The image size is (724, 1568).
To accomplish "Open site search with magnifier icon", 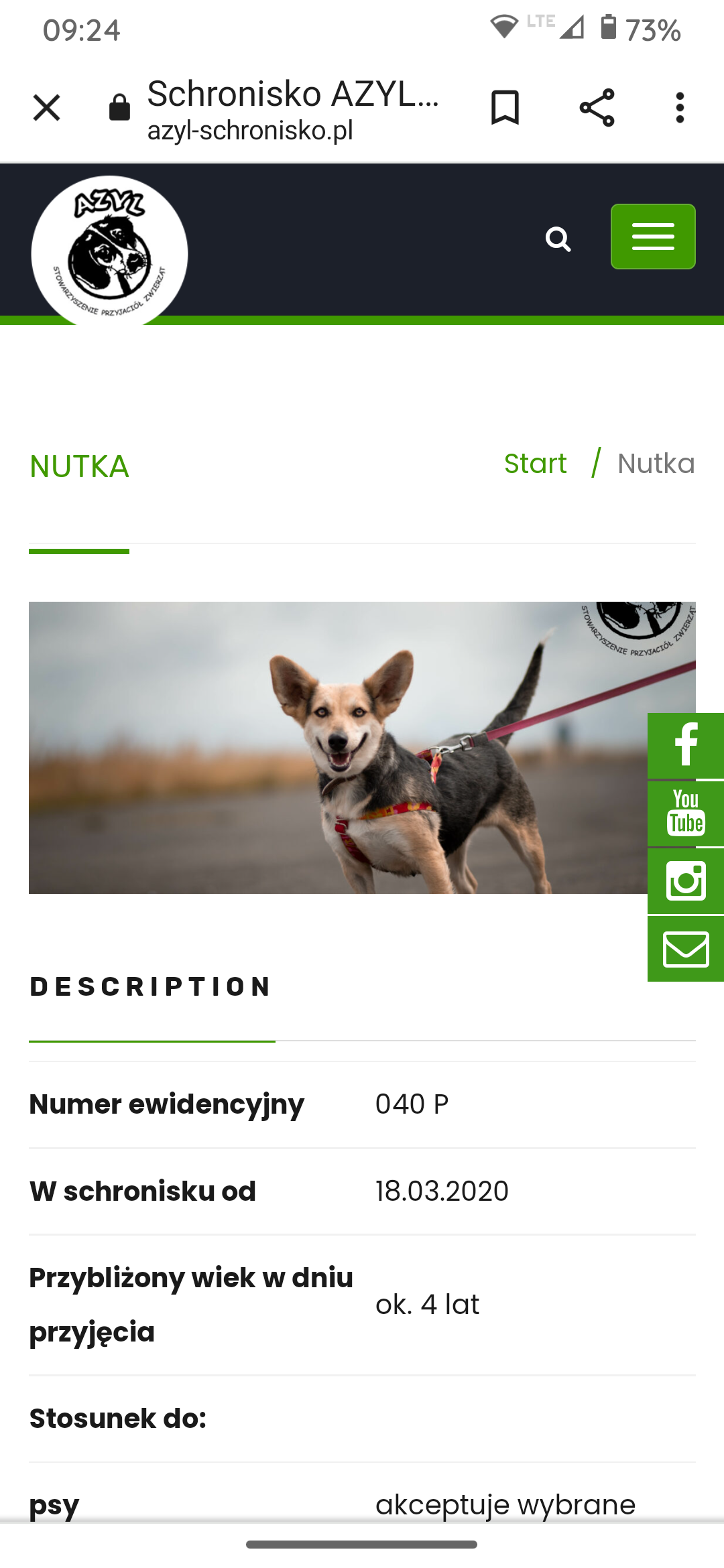I will point(558,239).
